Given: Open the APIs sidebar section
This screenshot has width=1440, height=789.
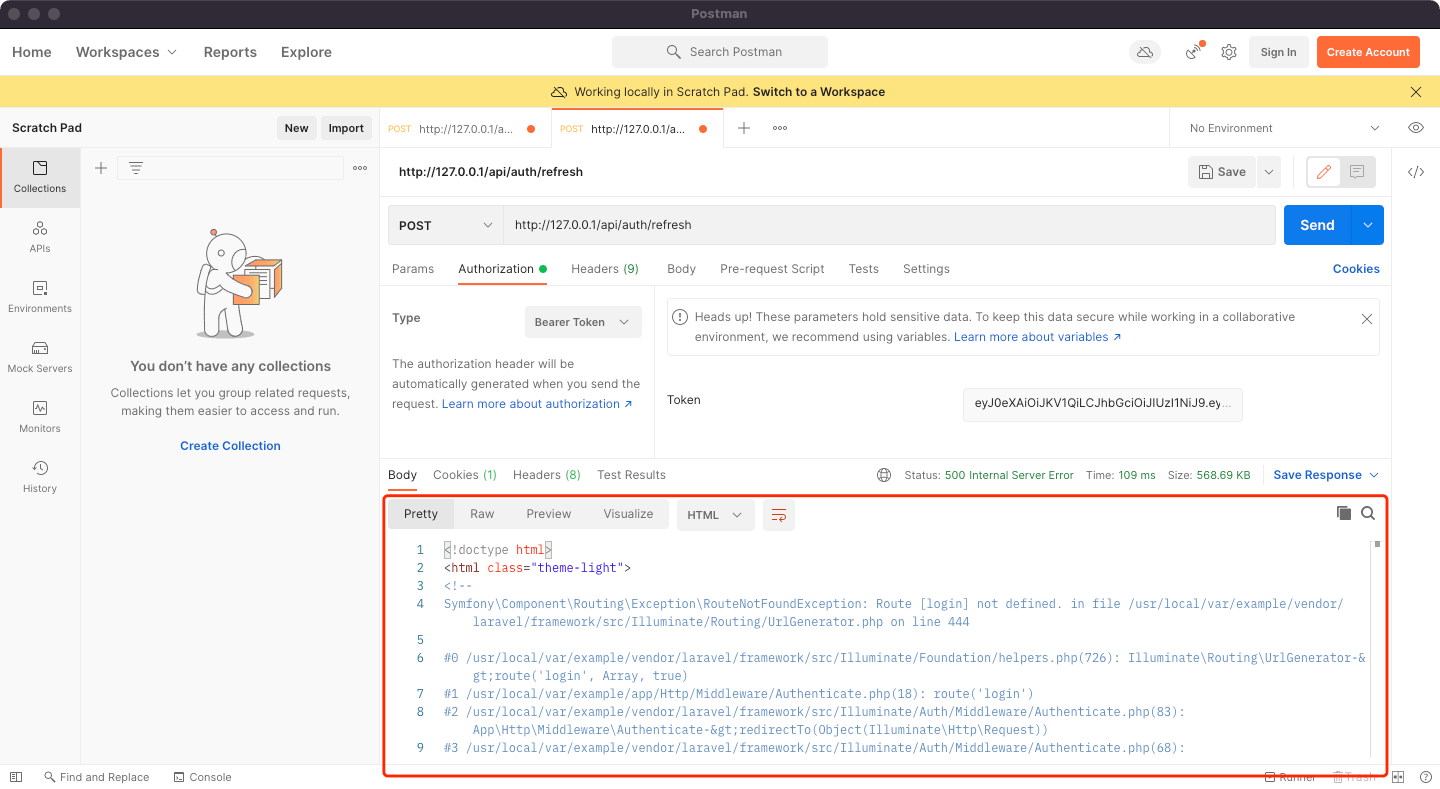Looking at the screenshot, I should pos(40,237).
